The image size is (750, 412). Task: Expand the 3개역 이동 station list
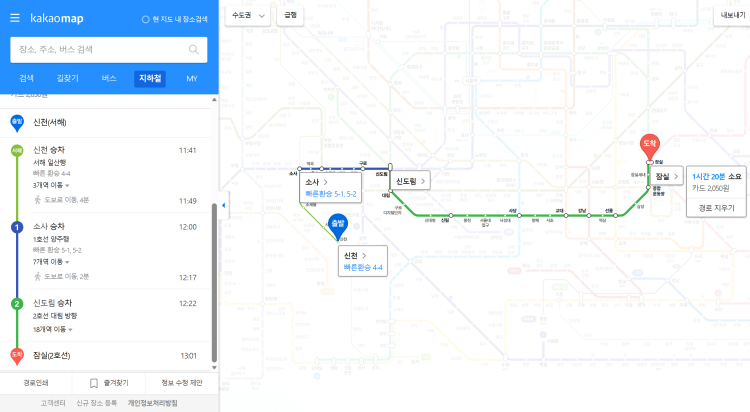coord(52,185)
